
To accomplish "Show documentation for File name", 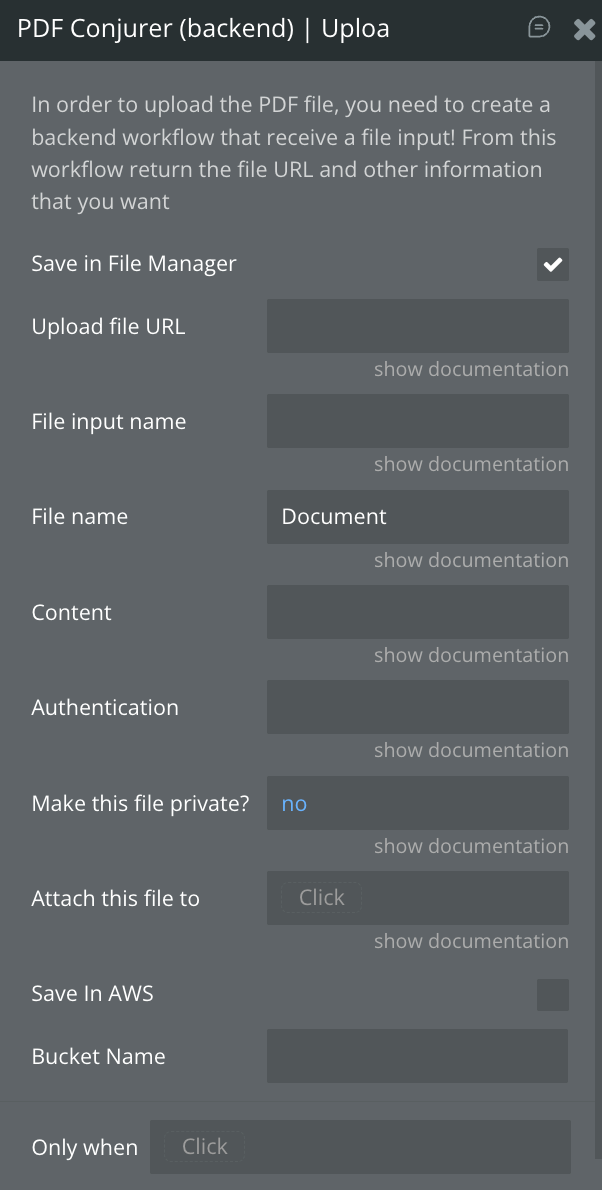I will click(x=471, y=560).
